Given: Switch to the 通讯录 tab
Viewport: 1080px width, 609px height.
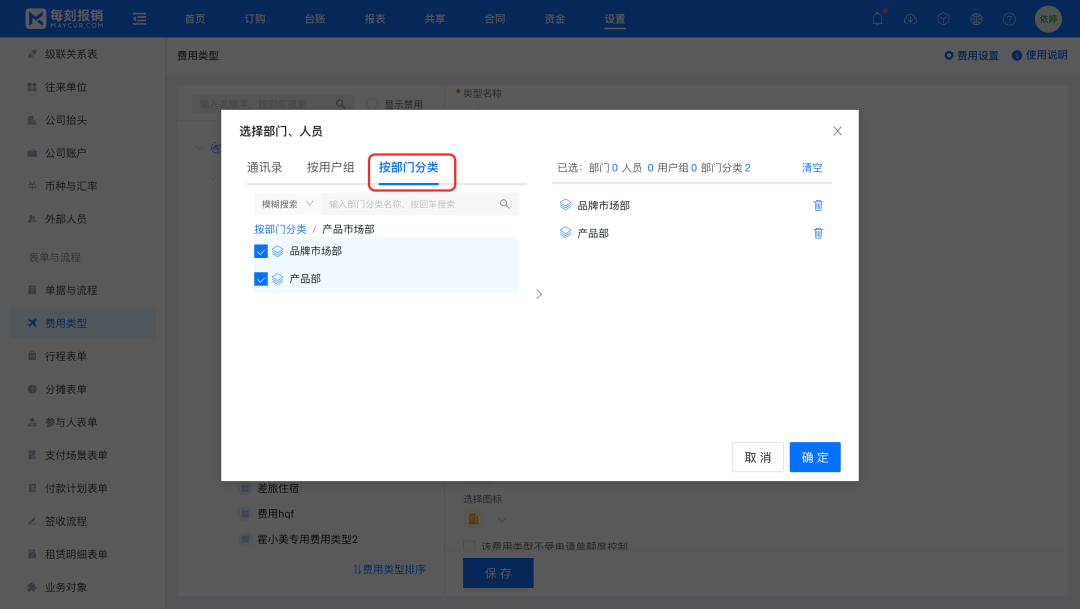Looking at the screenshot, I should click(x=262, y=167).
